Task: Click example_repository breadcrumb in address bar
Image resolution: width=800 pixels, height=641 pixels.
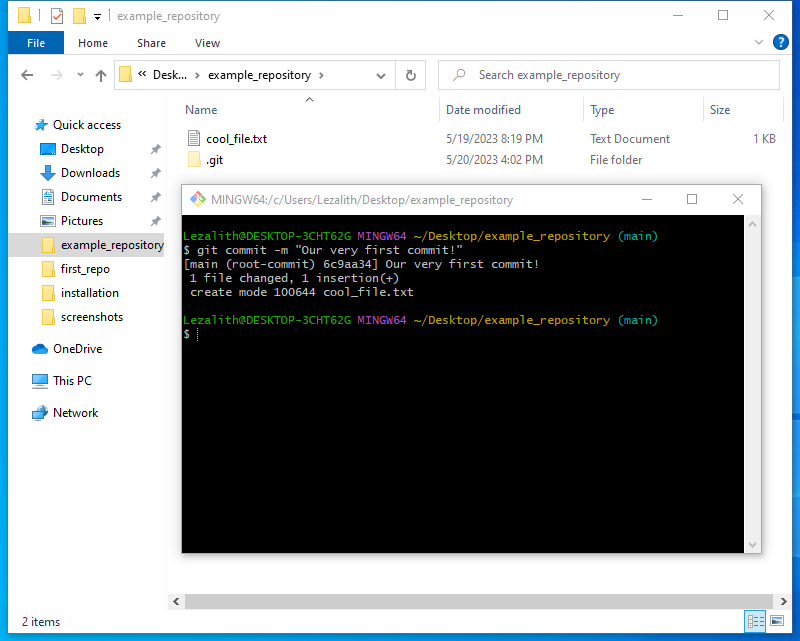Action: click(259, 75)
